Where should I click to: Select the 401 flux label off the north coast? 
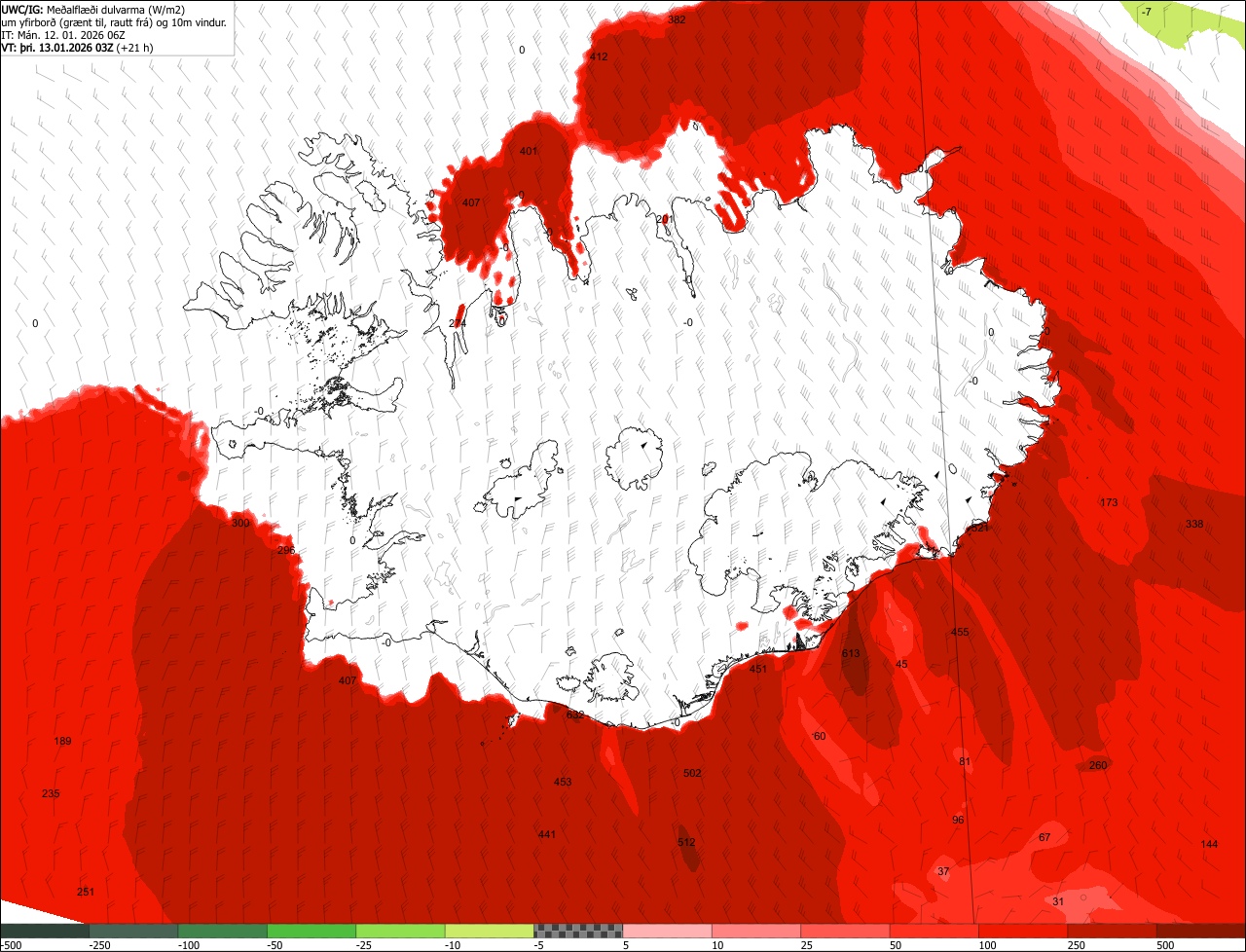[529, 151]
